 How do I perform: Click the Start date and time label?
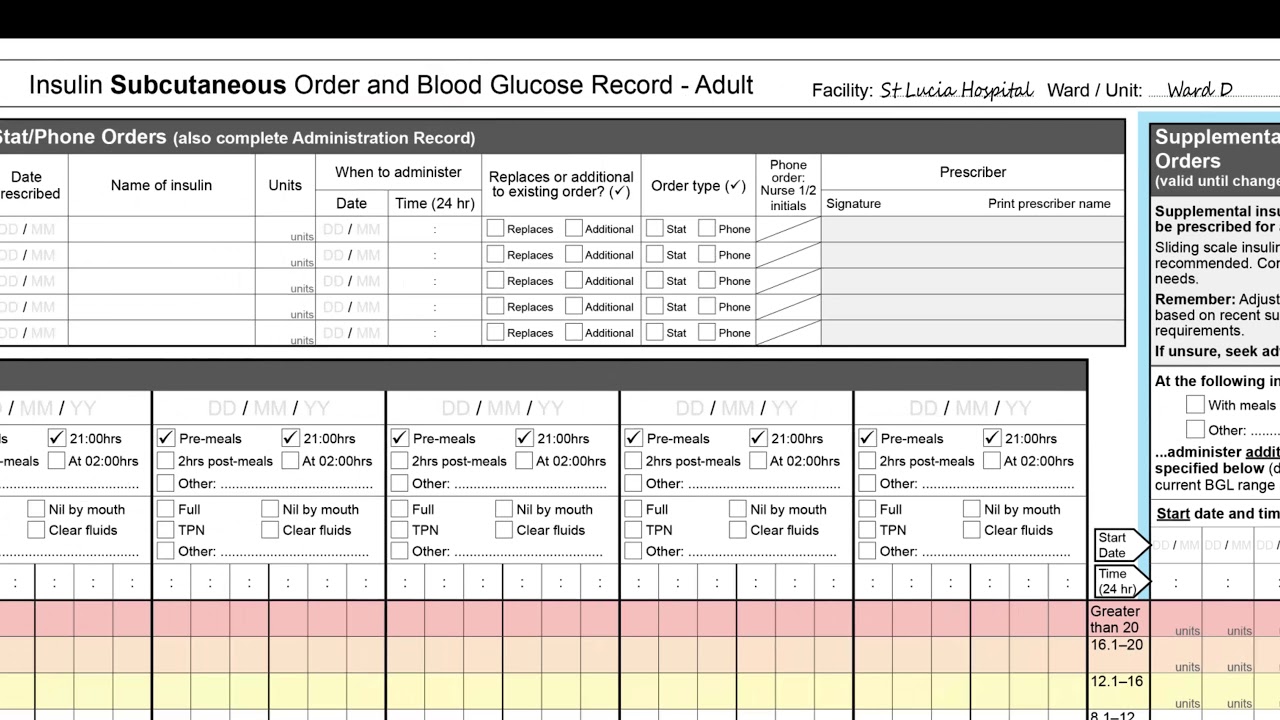1218,513
